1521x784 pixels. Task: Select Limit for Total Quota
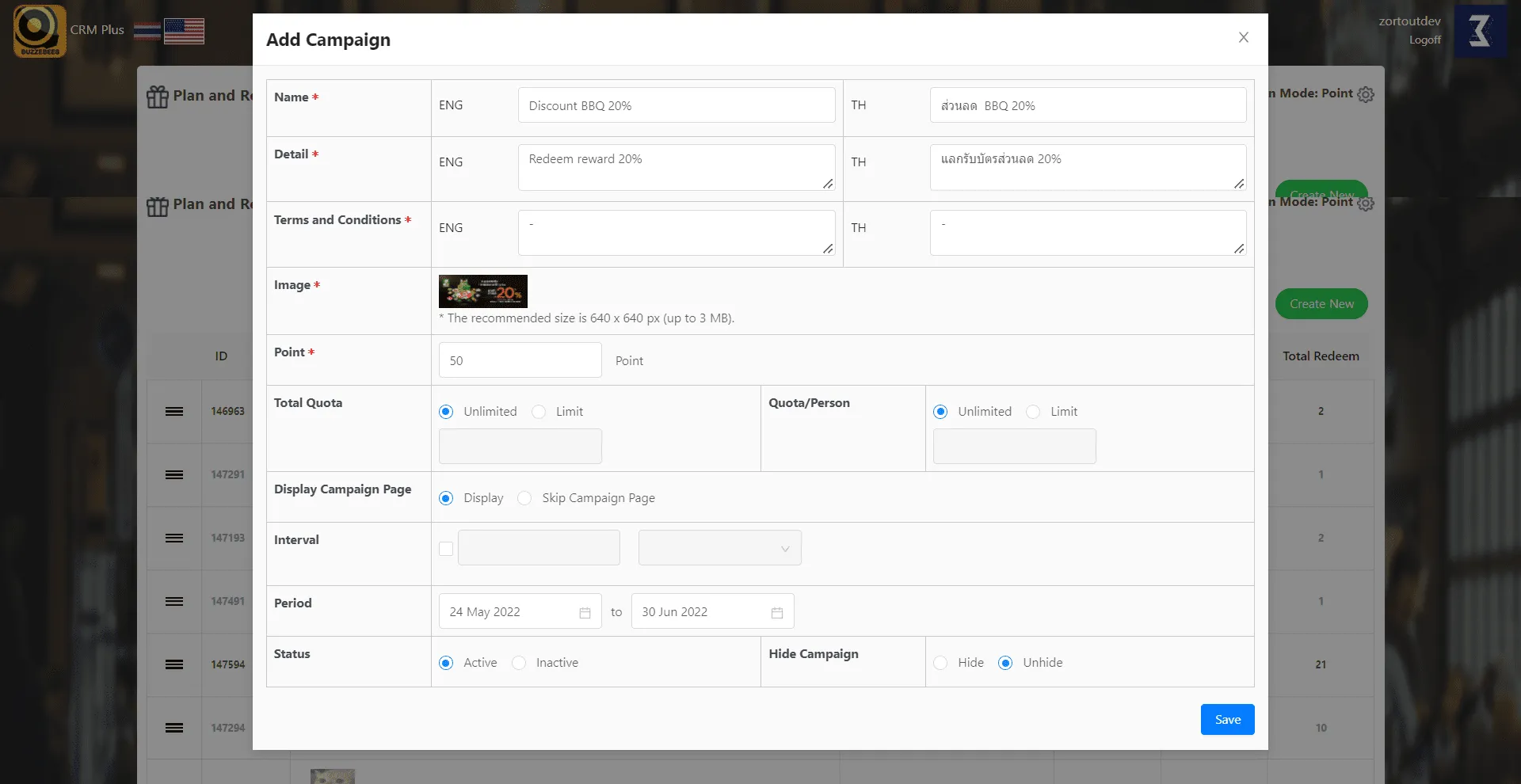tap(539, 412)
